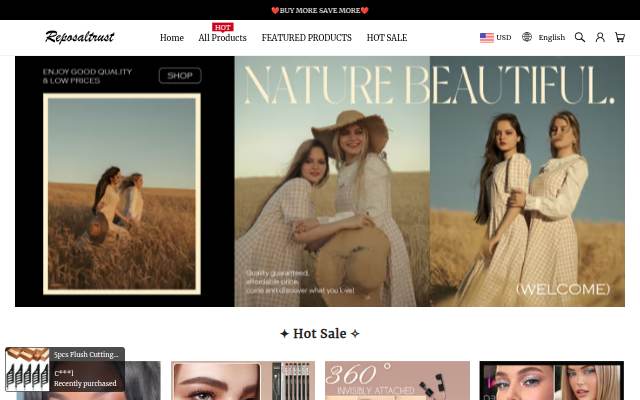Screen dimensions: 640x400
Task: Open the eyebrow pencil product card
Action: click(x=243, y=380)
